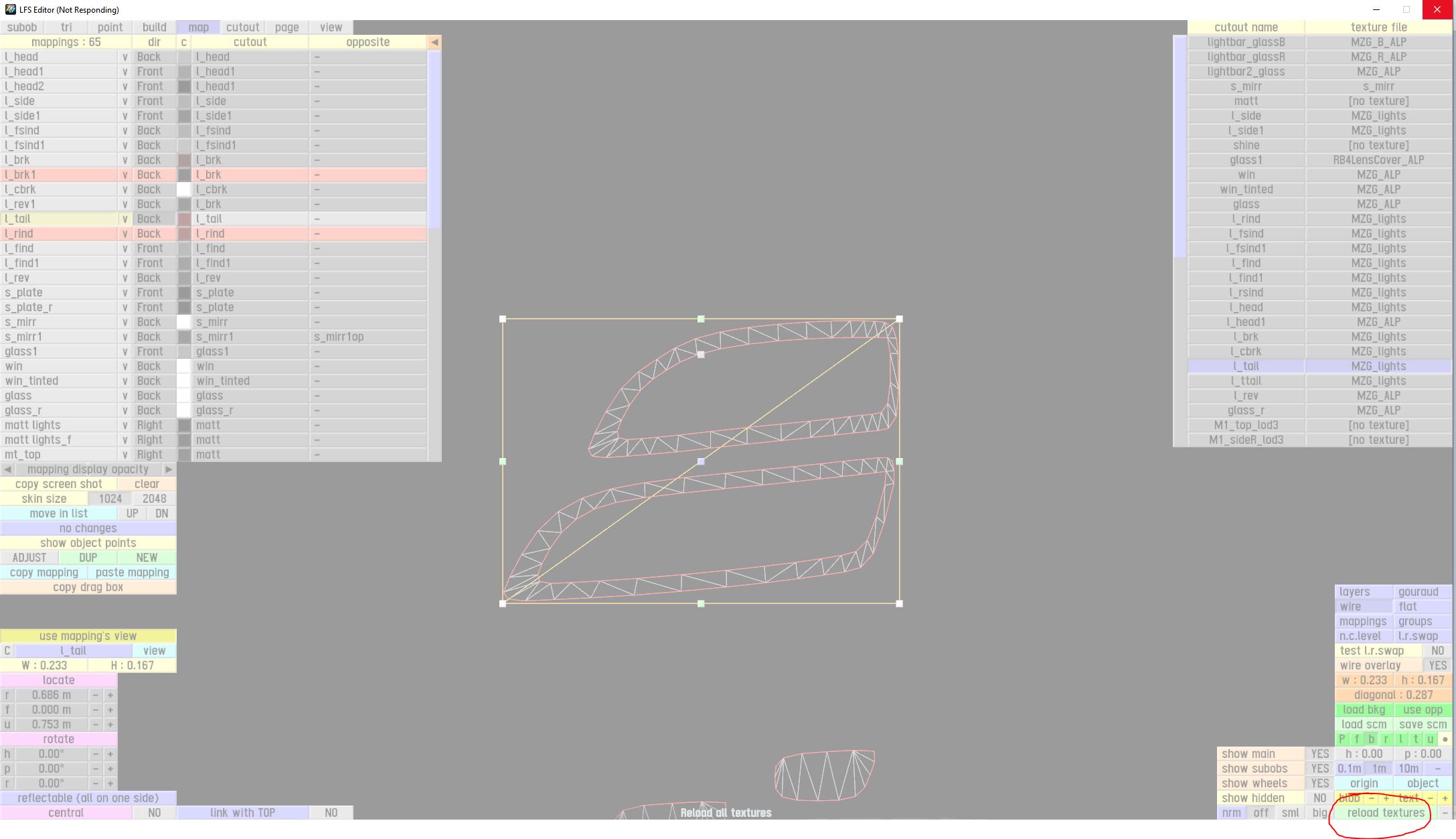This screenshot has width=1456, height=839.
Task: Click the color swatch for l_brk mapping
Action: (184, 160)
